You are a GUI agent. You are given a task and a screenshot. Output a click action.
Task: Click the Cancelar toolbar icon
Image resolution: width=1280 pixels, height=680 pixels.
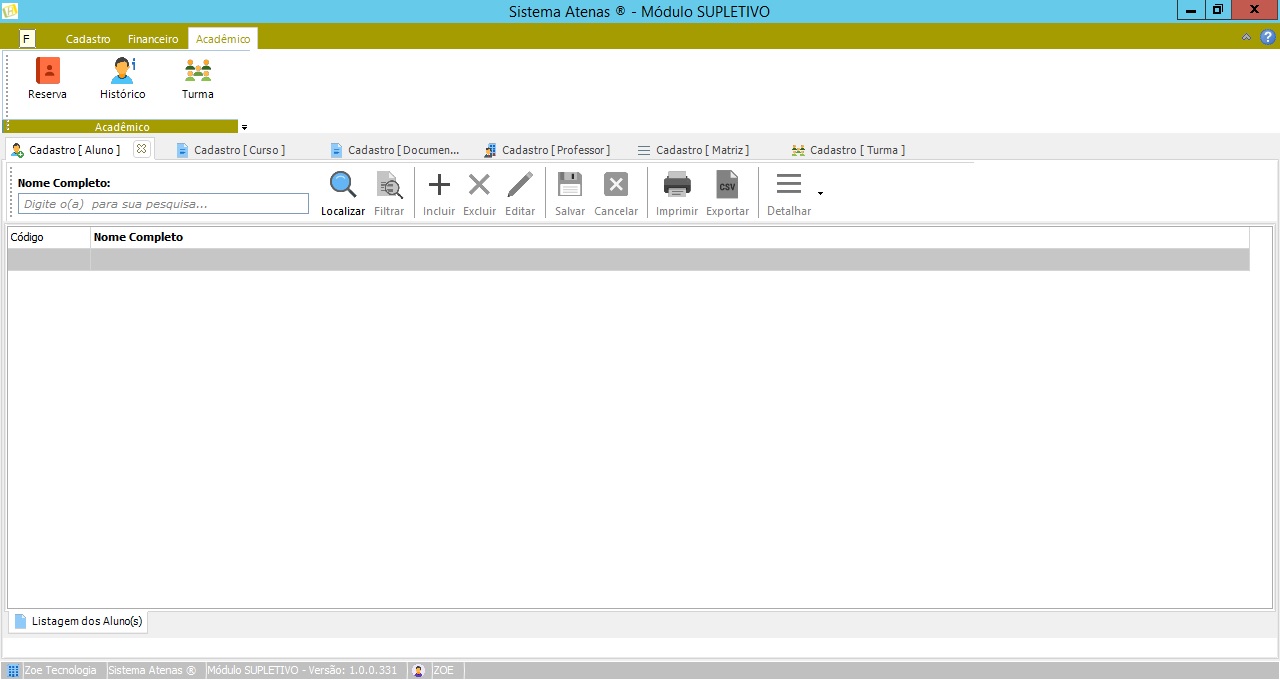click(x=616, y=185)
